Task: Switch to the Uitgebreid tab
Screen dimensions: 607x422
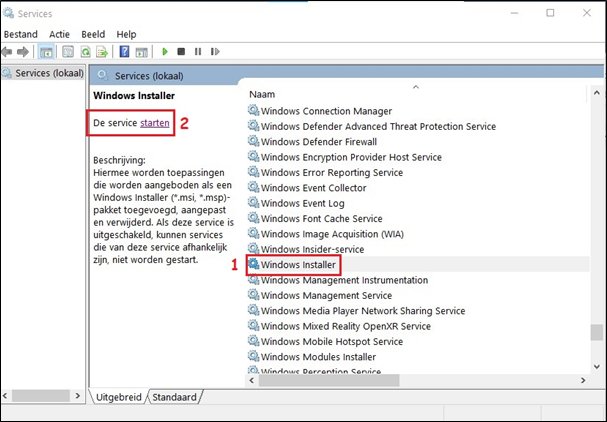Action: 118,397
